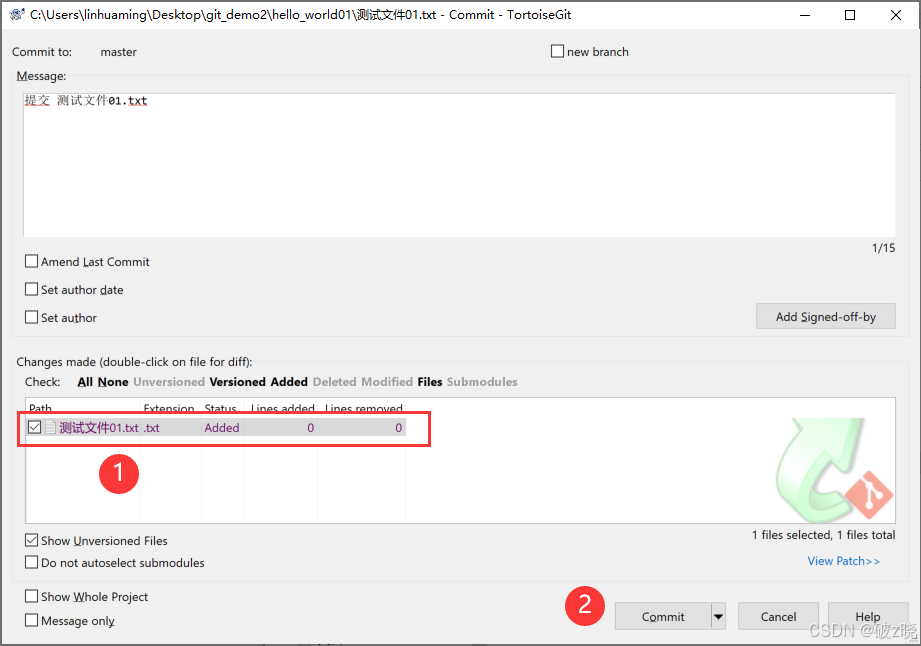This screenshot has height=646, width=921.
Task: Click the TortoiseGit icon in the title bar
Action: pyautogui.click(x=17, y=15)
